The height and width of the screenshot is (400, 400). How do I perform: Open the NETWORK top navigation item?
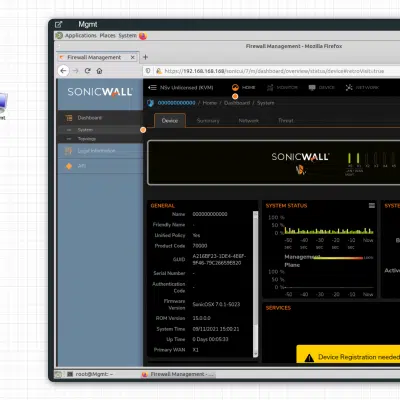click(362, 87)
